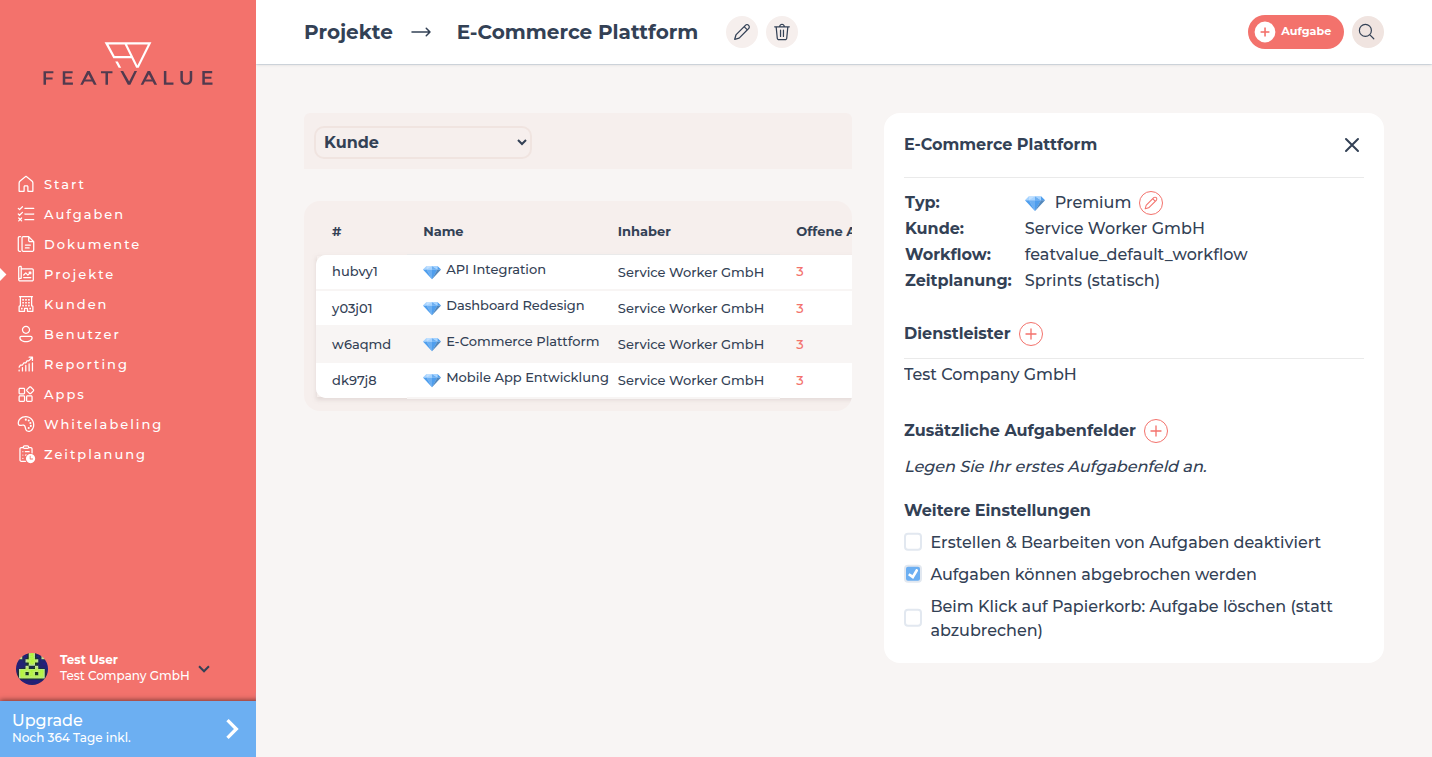This screenshot has height=757, width=1432.
Task: Click diamond icon in Mobile App Entwicklung row
Action: 432,379
